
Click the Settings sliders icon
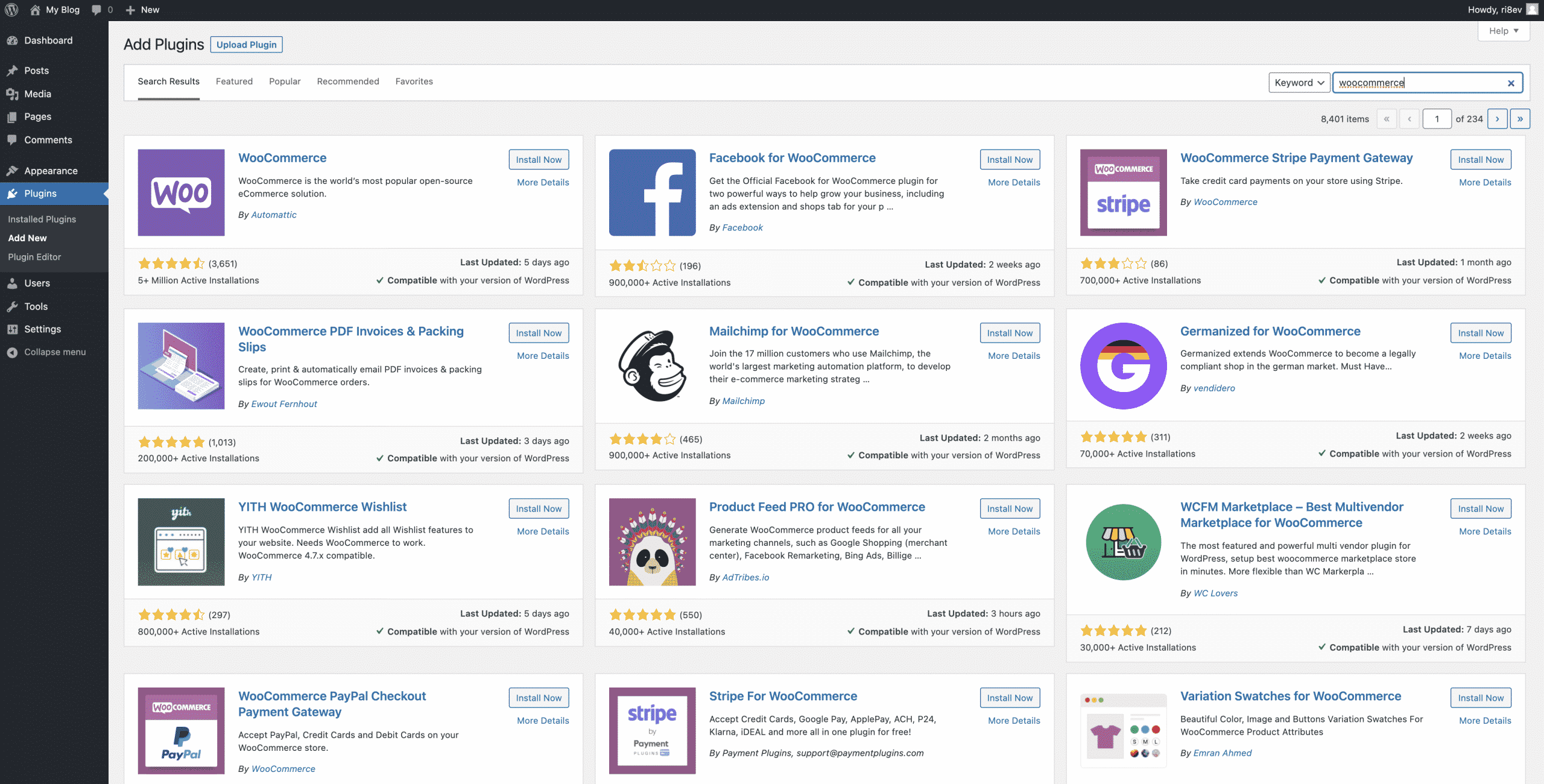coord(12,329)
